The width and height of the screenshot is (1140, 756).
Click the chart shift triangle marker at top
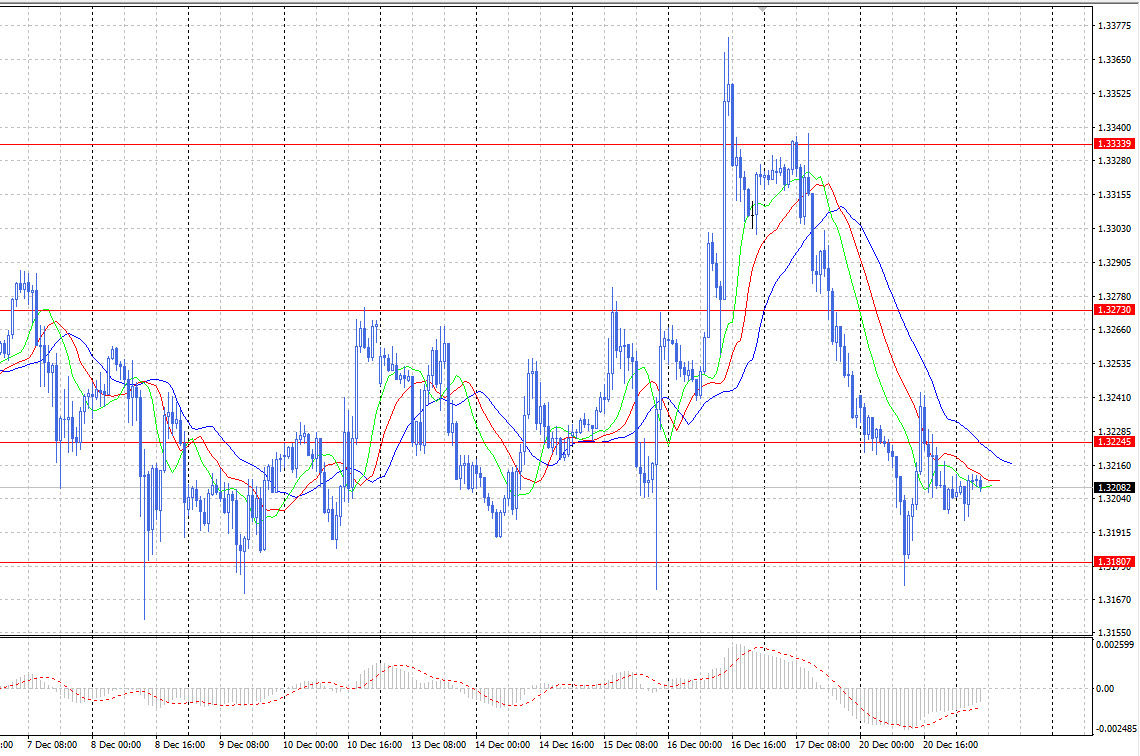[762, 9]
